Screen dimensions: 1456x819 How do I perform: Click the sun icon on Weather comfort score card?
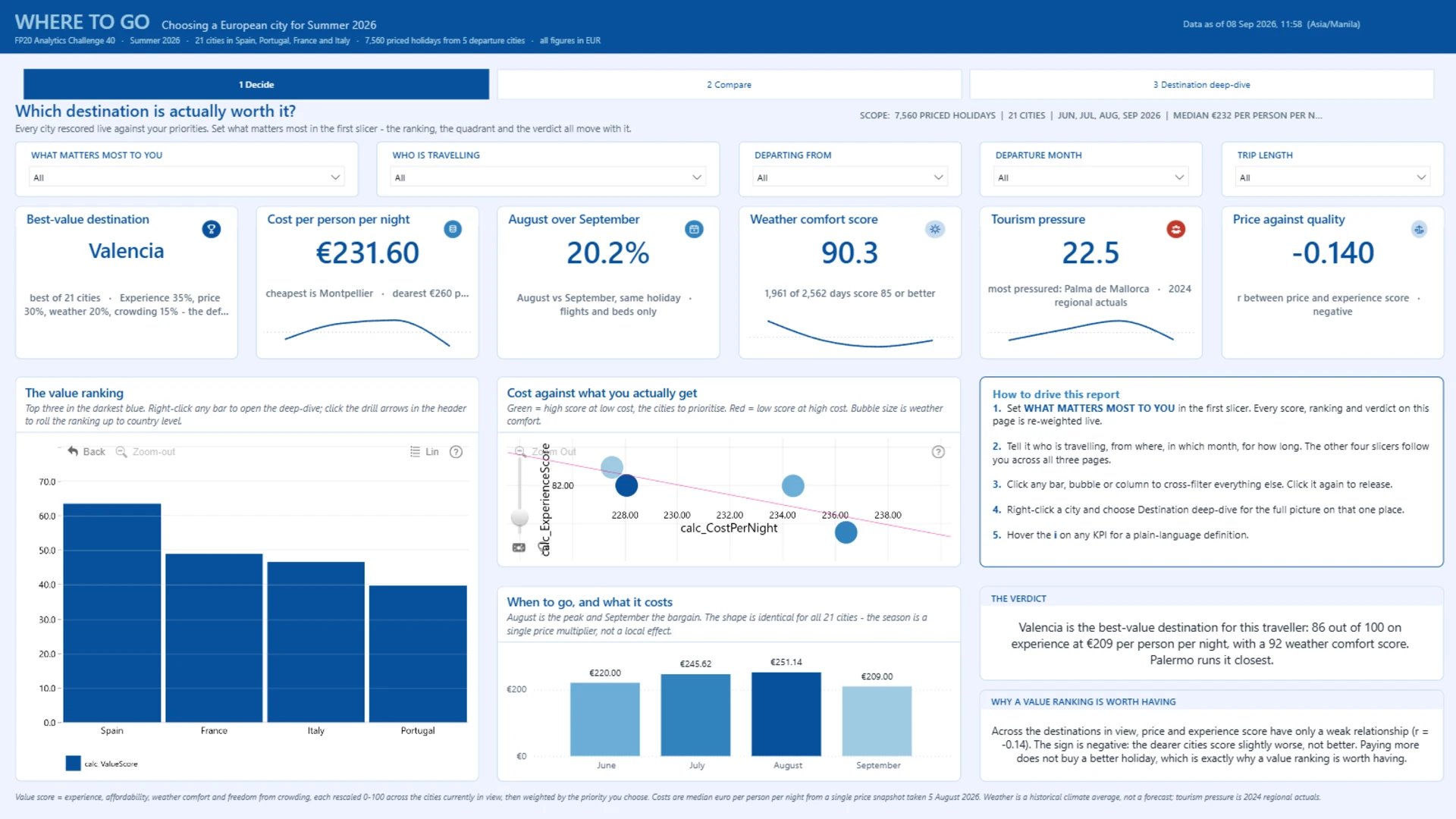click(935, 229)
